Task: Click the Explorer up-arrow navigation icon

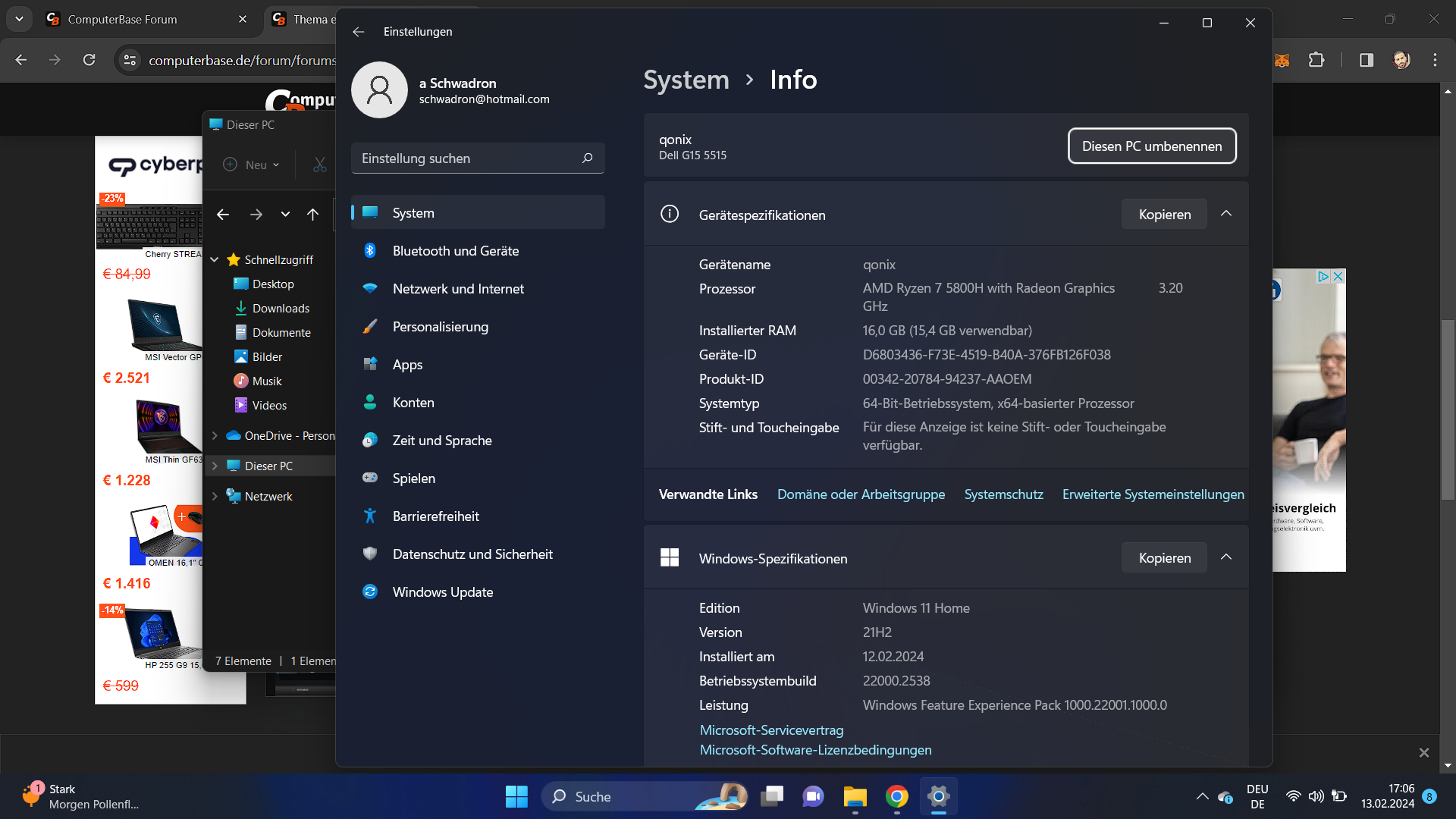Action: pos(312,215)
